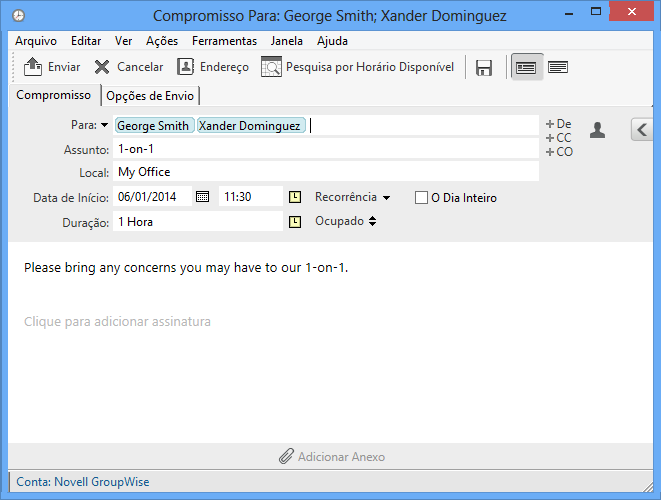Maximize the Compromisso window
The image size is (661, 500).
(596, 12)
